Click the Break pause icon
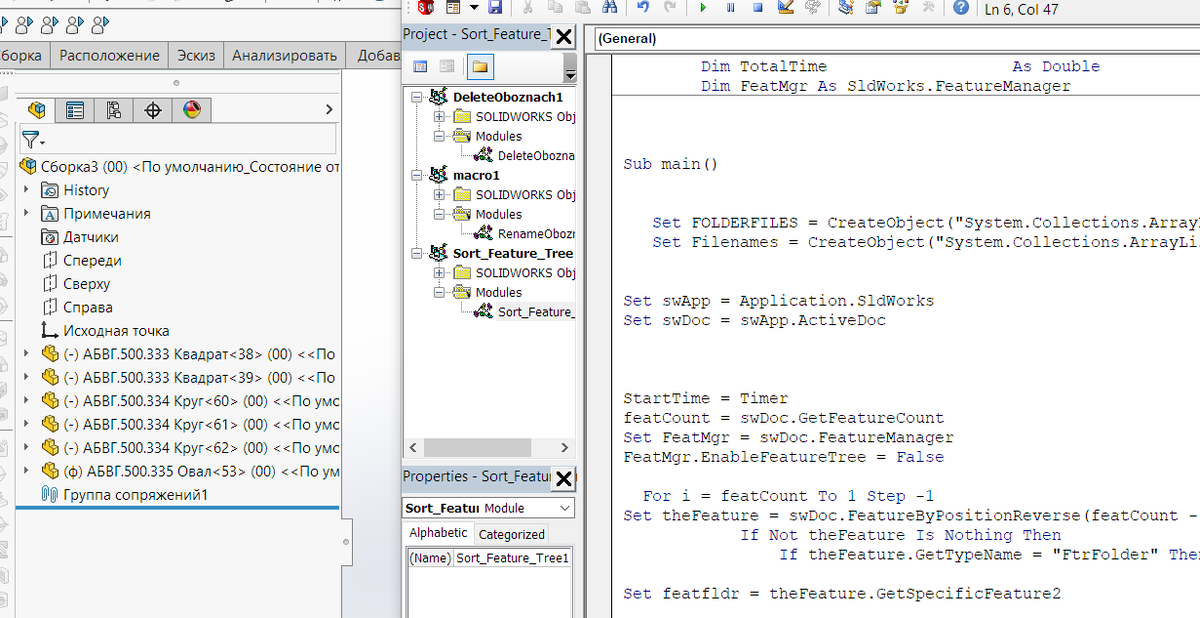Image resolution: width=1200 pixels, height=618 pixels. (x=730, y=7)
